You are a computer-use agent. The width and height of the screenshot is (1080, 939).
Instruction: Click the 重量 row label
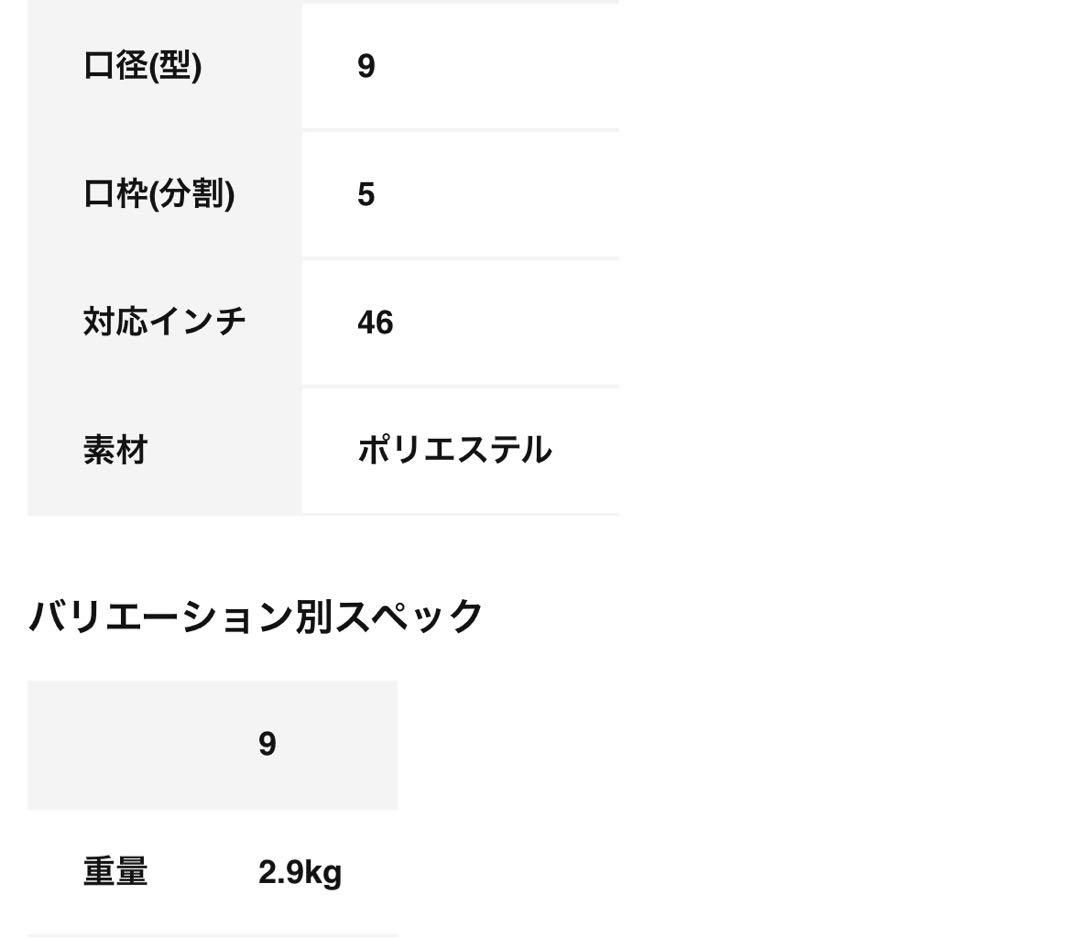[115, 872]
